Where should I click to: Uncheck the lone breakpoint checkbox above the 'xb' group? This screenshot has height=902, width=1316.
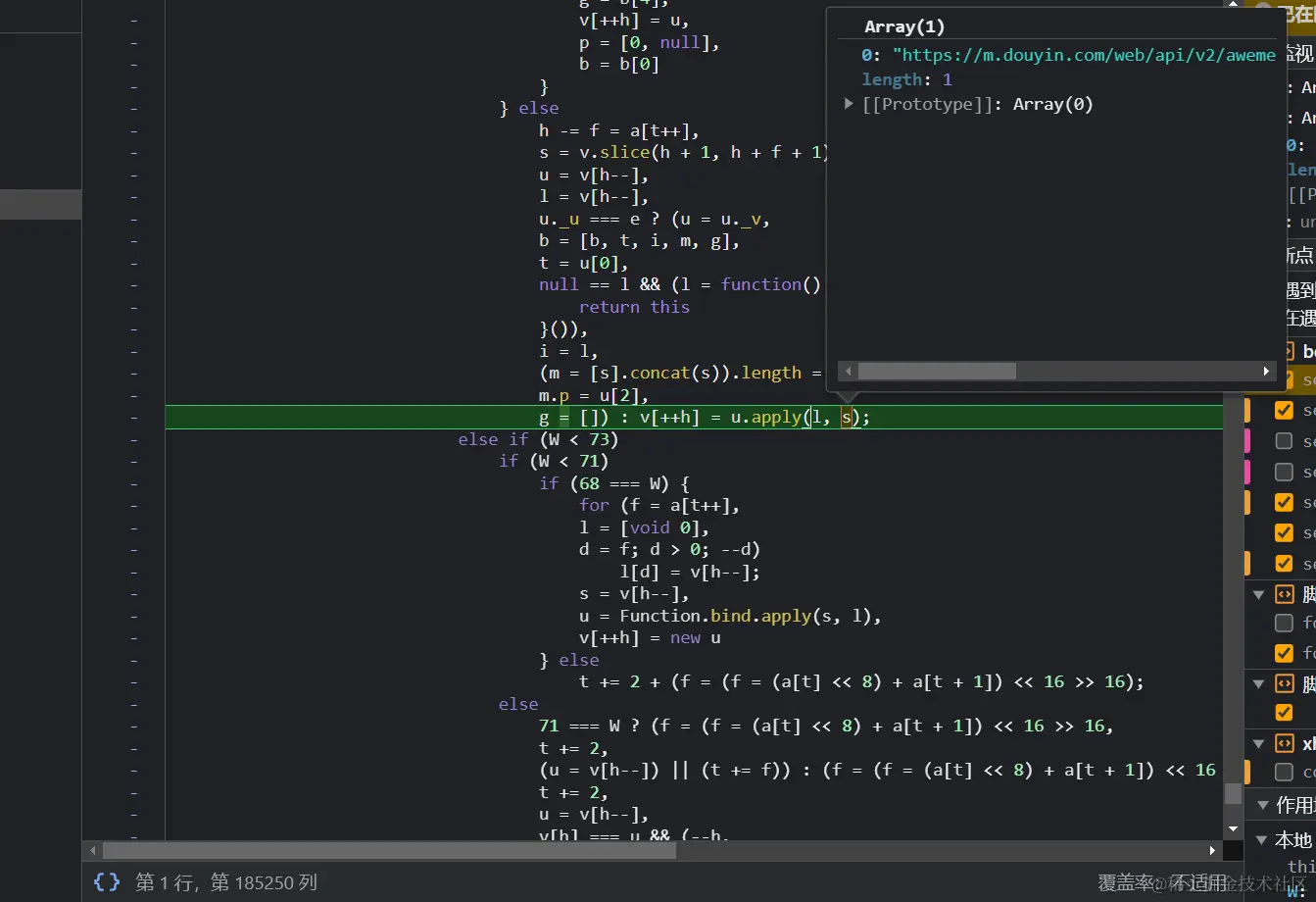pyautogui.click(x=1284, y=713)
